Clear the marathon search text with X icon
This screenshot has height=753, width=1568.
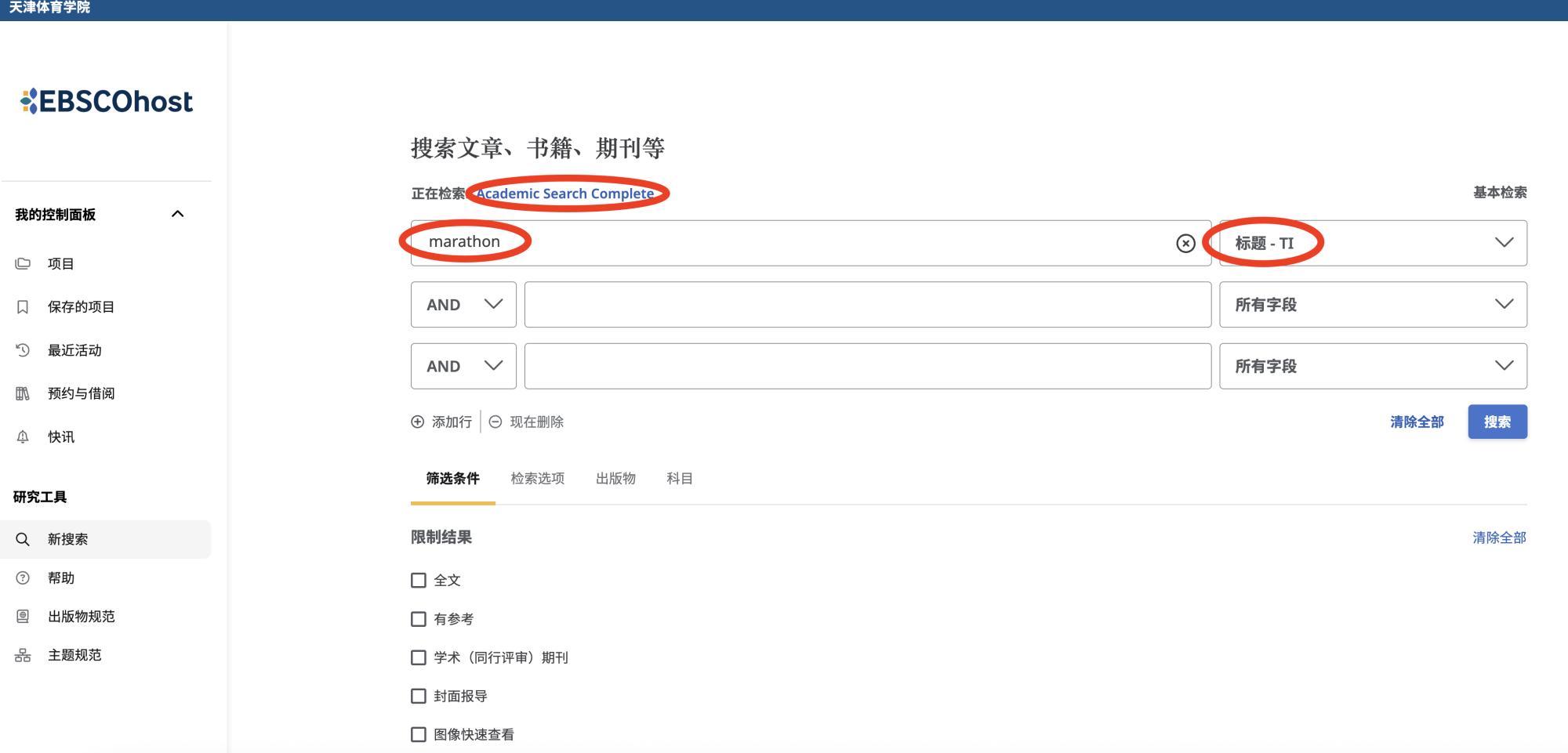1185,244
